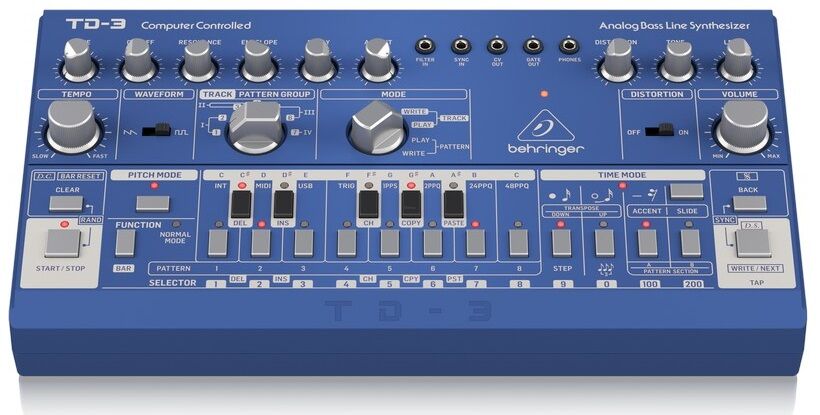Image resolution: width=820 pixels, height=415 pixels.
Task: Click the 'SELECTOR' label
Action: 173,283
